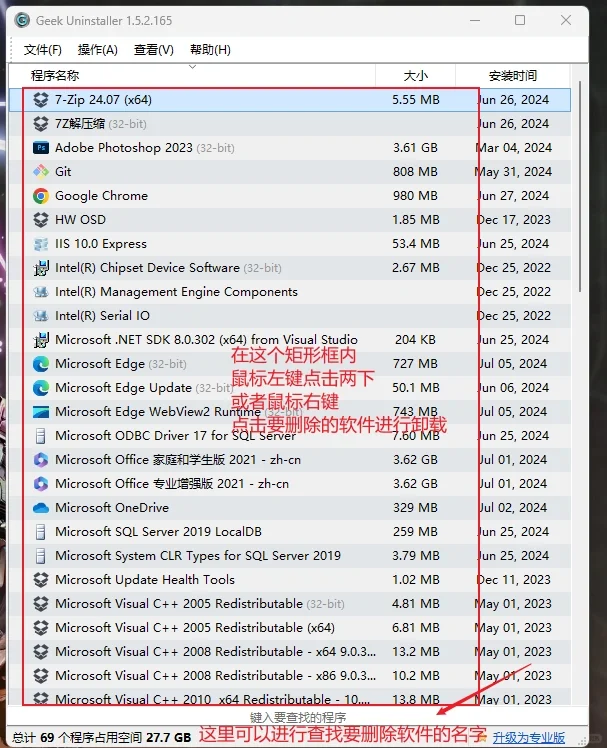Click the Adobe Photoshop 2023 icon

[41, 148]
